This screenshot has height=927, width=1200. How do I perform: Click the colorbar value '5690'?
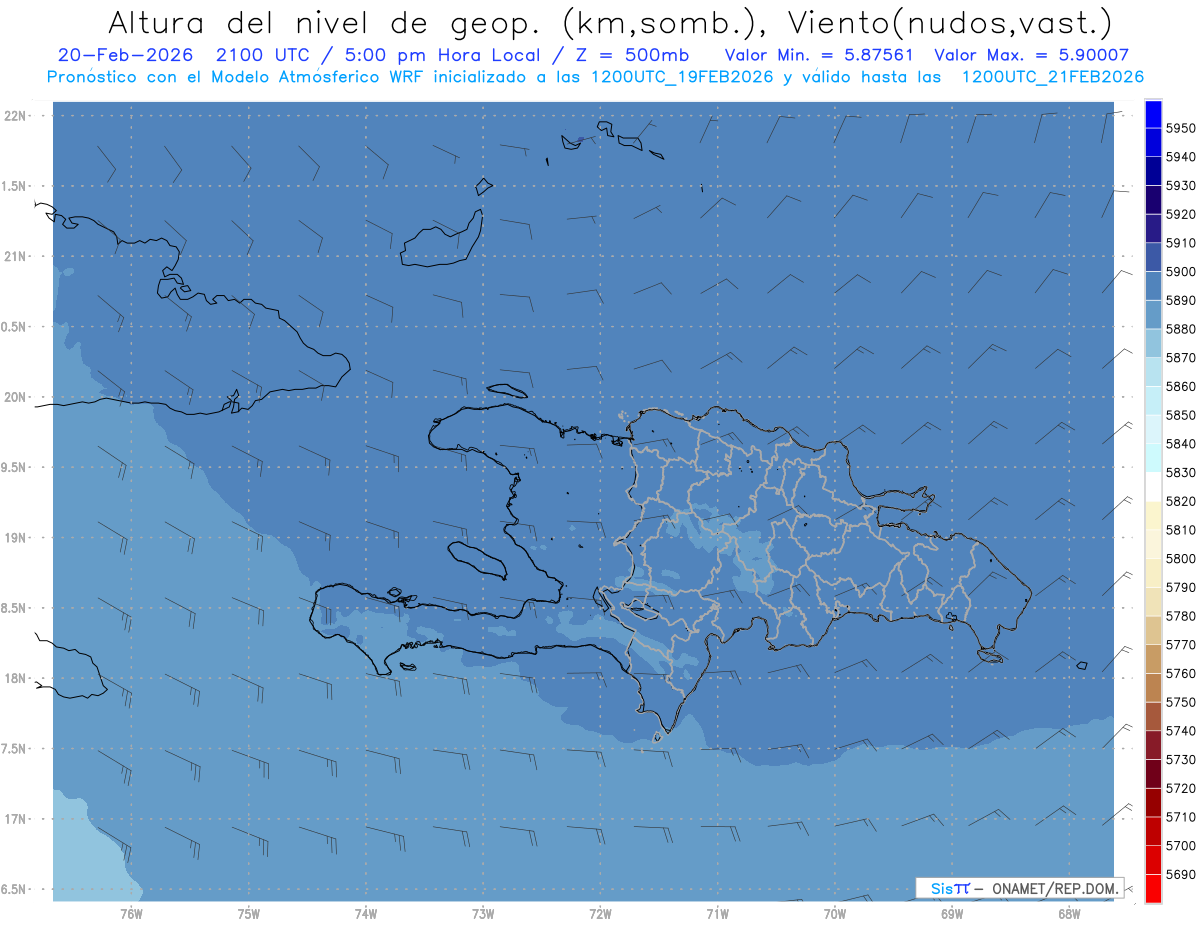(1180, 874)
